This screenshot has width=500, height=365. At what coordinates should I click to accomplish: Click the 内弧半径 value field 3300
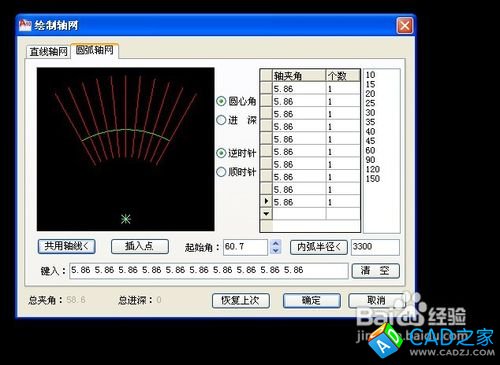375,247
